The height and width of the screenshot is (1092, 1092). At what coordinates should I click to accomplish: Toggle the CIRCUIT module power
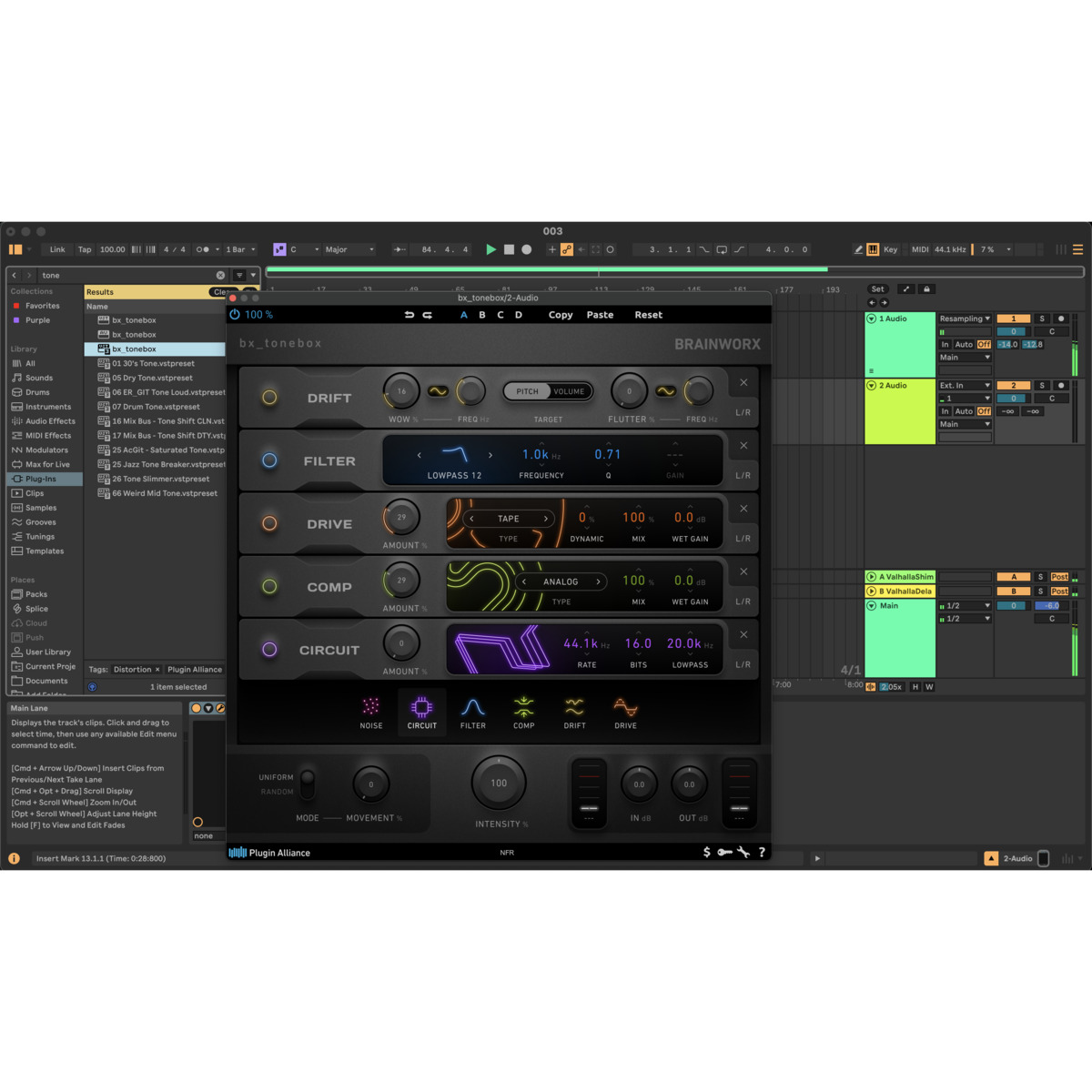pyautogui.click(x=269, y=650)
